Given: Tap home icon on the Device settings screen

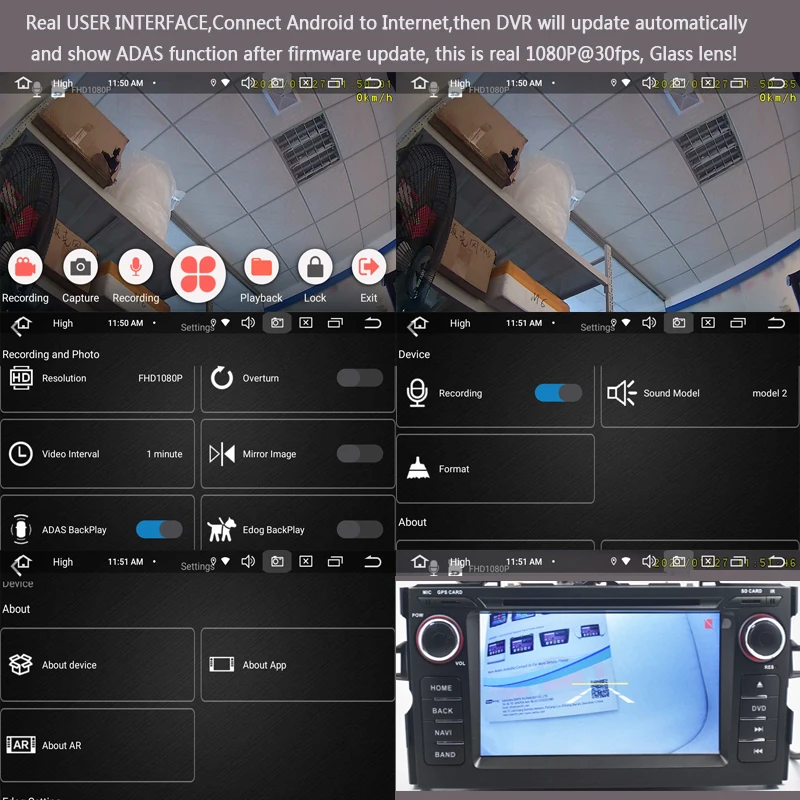Looking at the screenshot, I should coord(420,323).
